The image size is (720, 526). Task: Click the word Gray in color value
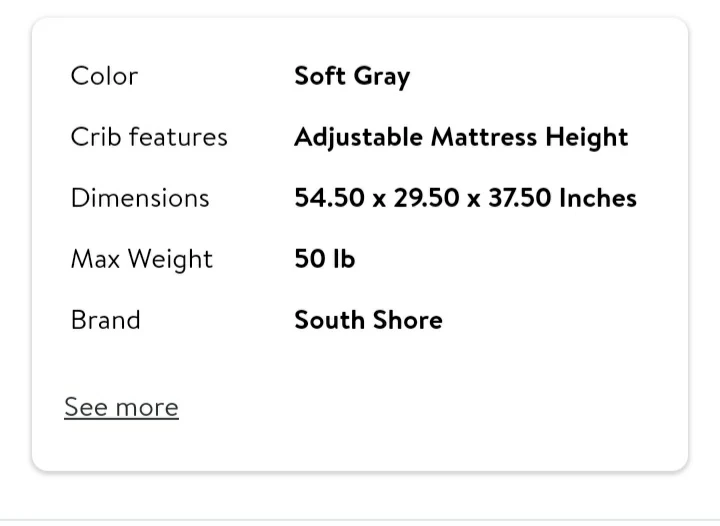click(x=382, y=77)
